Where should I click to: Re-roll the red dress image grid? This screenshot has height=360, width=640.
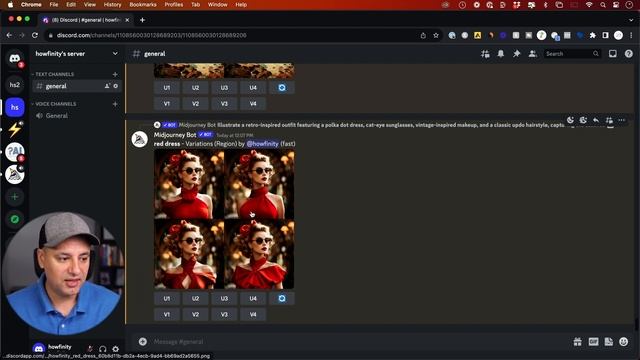coord(282,298)
